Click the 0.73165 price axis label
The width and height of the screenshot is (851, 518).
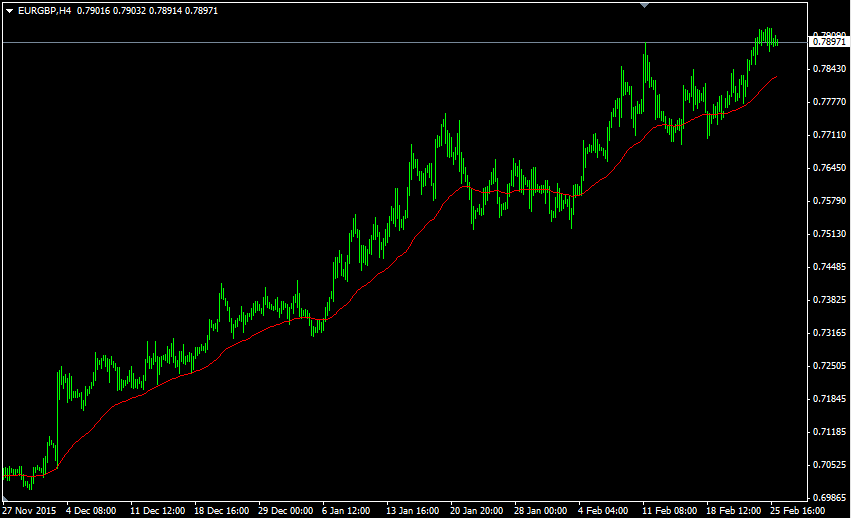click(829, 333)
